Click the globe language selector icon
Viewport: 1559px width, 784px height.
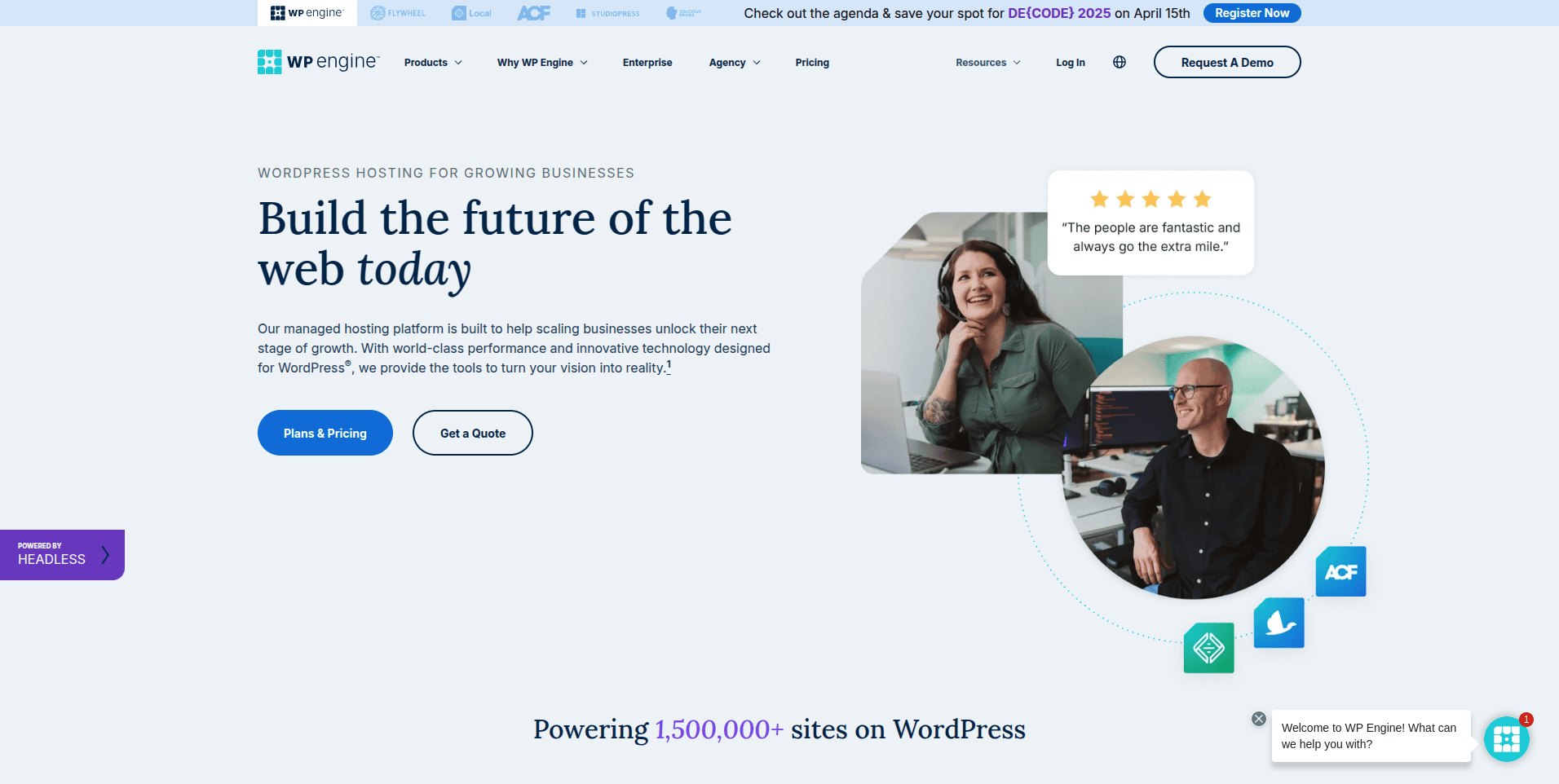point(1120,62)
